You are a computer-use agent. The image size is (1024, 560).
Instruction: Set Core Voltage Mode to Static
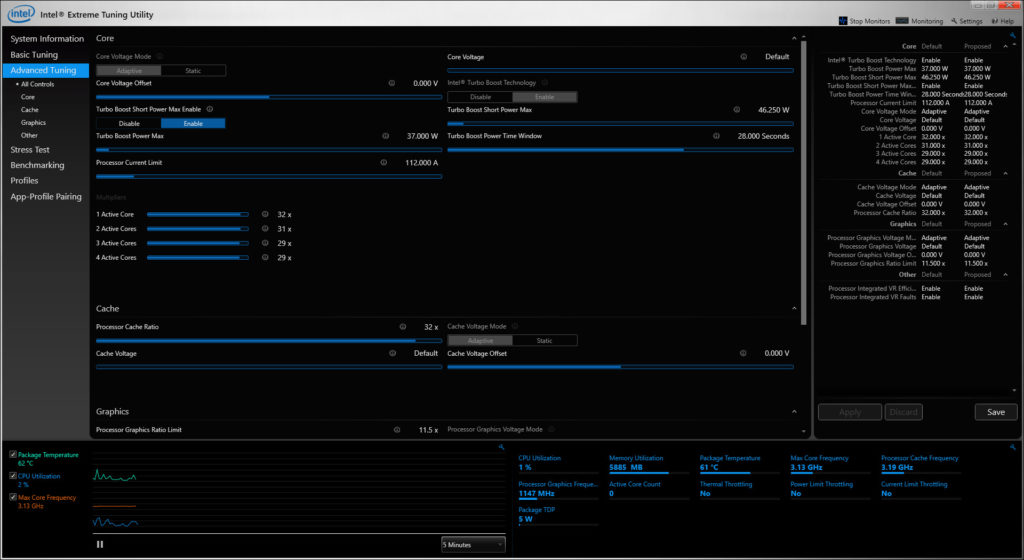point(193,70)
